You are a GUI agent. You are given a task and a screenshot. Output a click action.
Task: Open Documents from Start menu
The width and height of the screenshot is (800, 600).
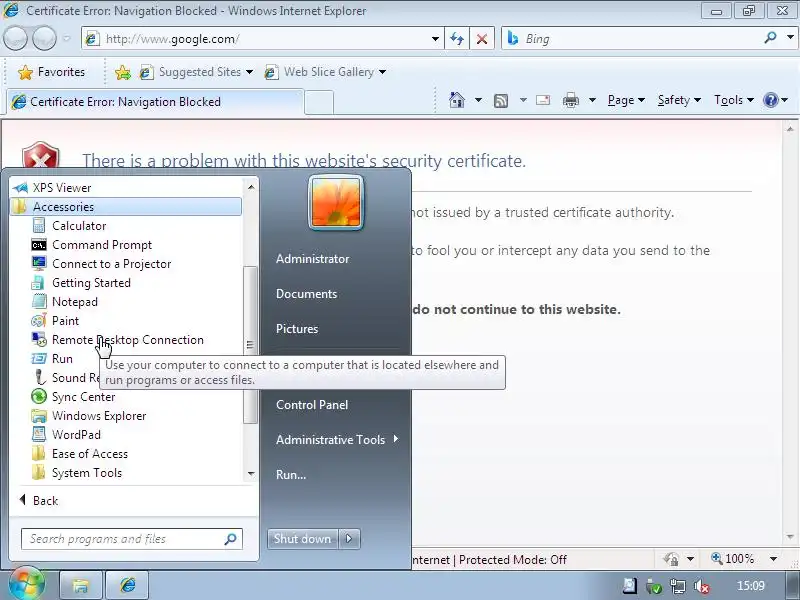pyautogui.click(x=306, y=294)
